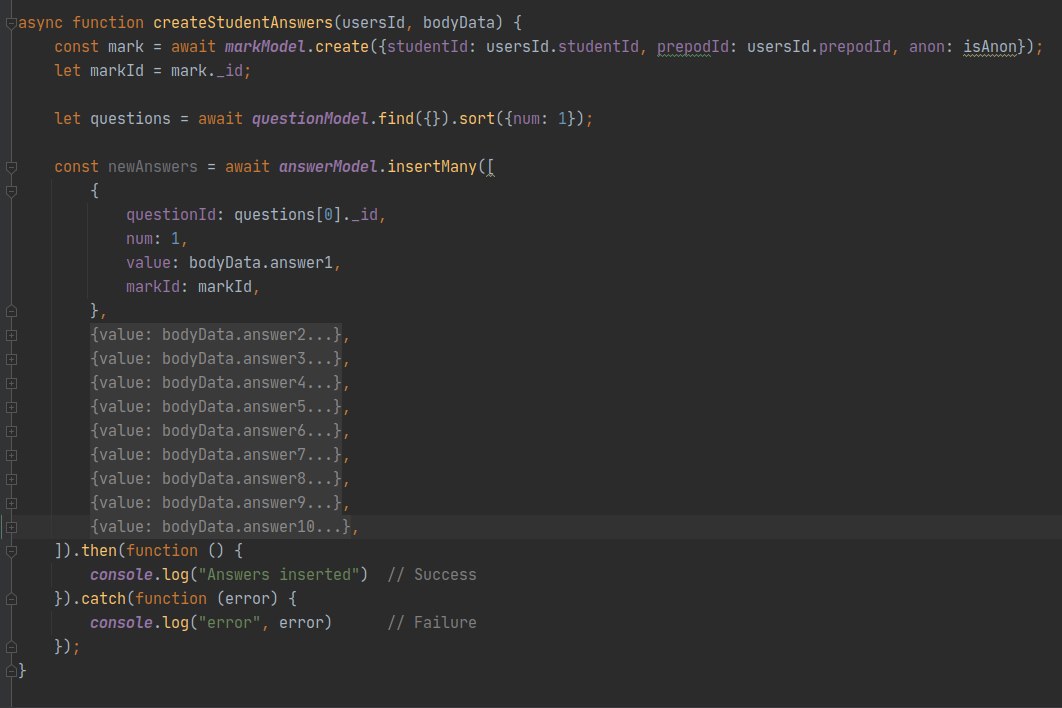The image size is (1062, 708).
Task: Click the underlined prepodId key
Action: pyautogui.click(x=692, y=47)
